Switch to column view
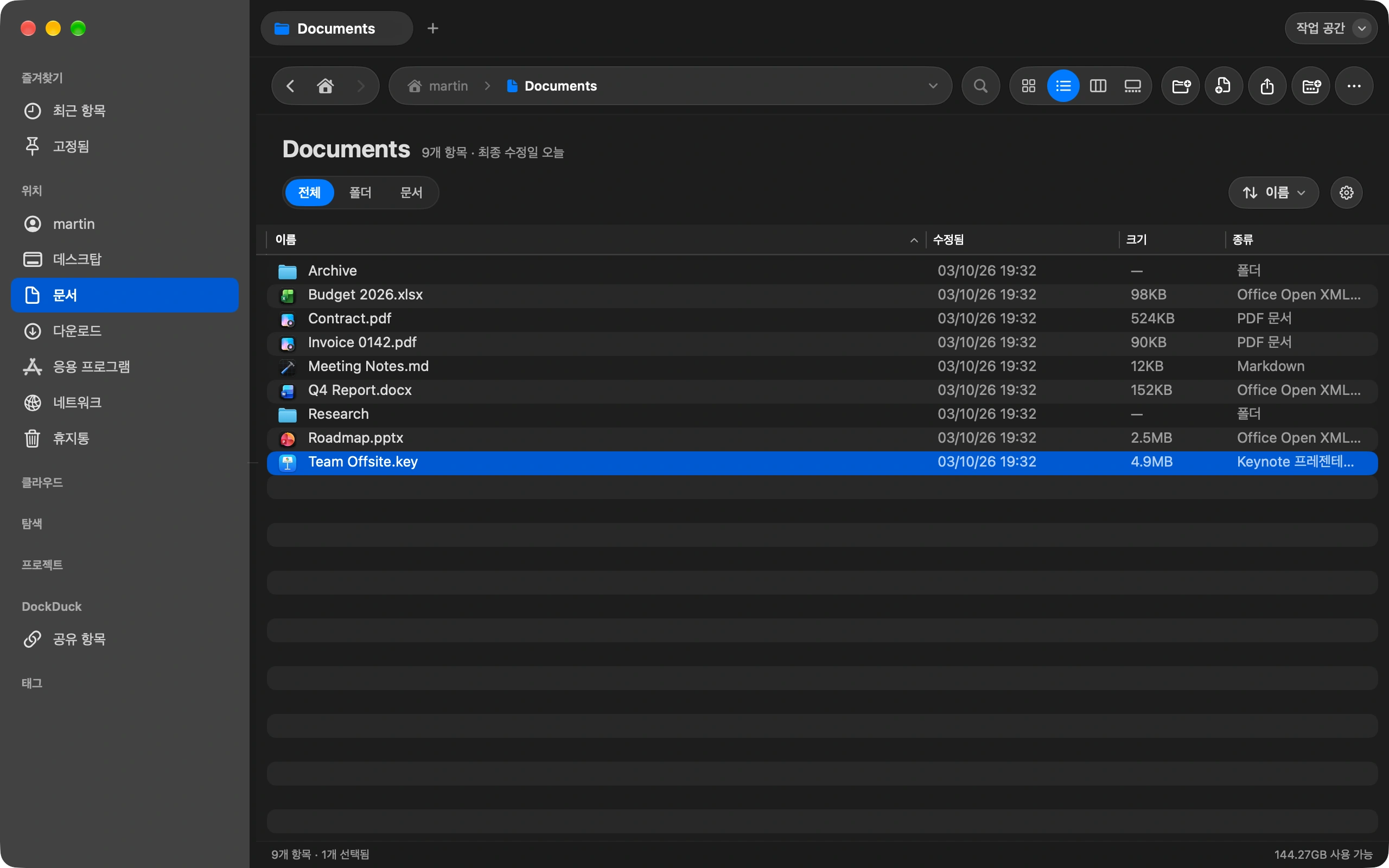The width and height of the screenshot is (1389, 868). click(x=1098, y=86)
